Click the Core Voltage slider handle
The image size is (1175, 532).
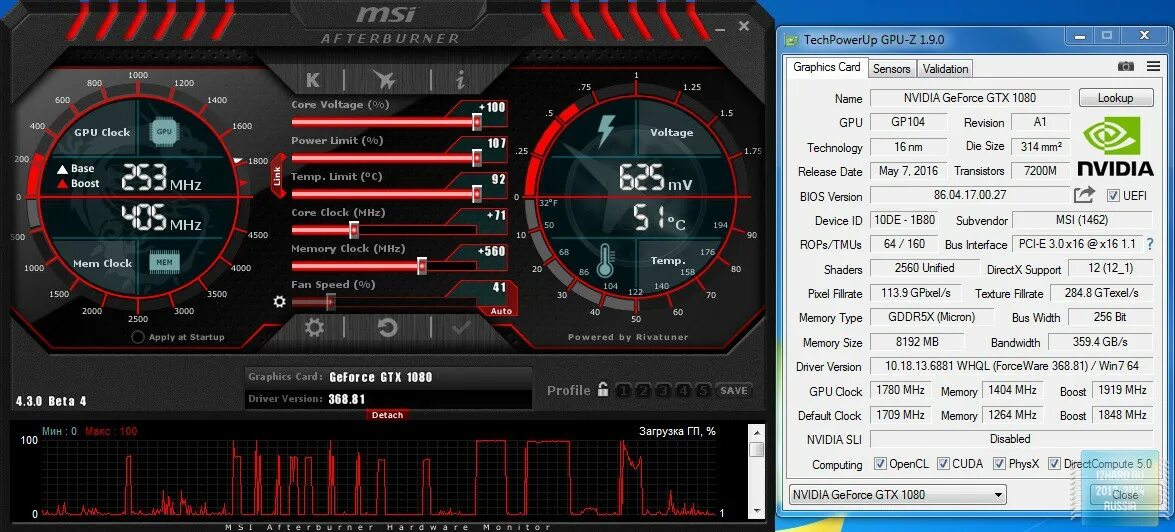pyautogui.click(x=477, y=121)
